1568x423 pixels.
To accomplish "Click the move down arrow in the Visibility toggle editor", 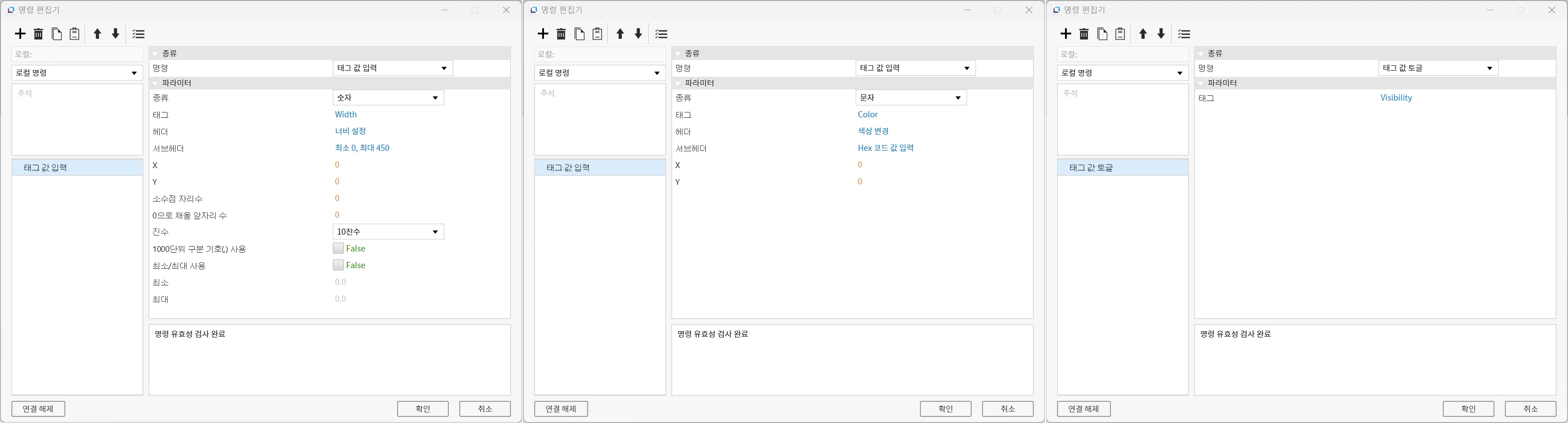I will tap(1161, 34).
